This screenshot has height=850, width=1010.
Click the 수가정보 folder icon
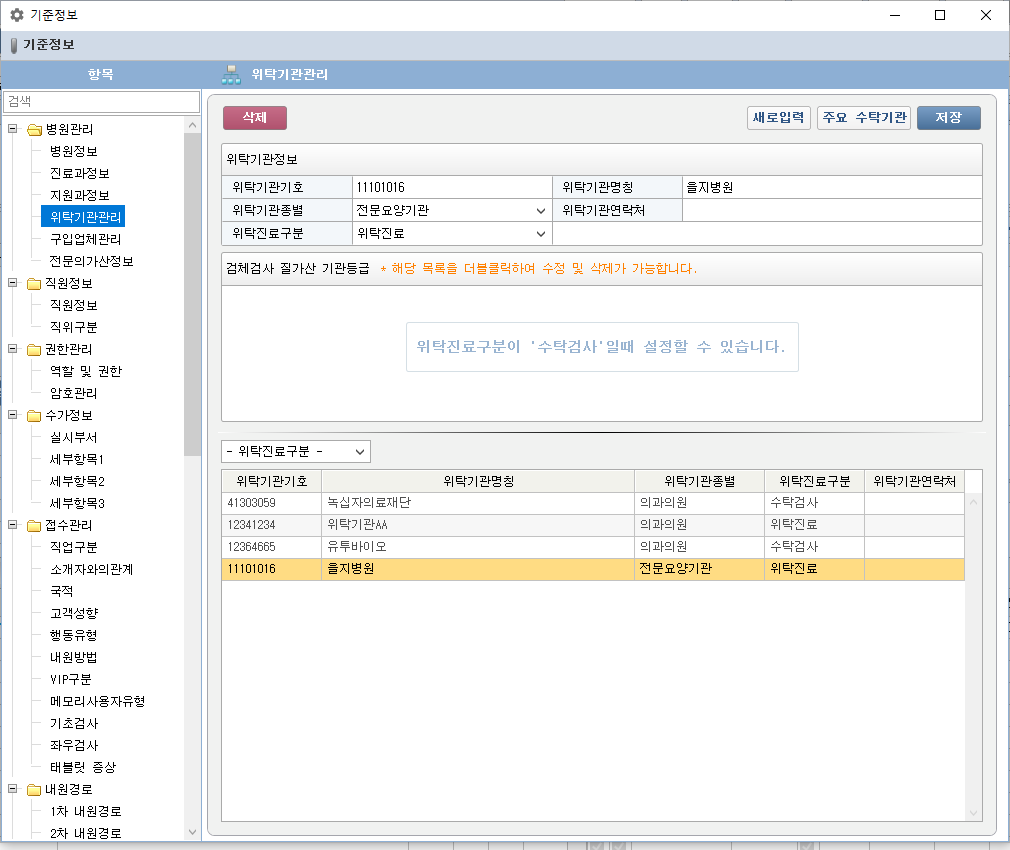(34, 415)
